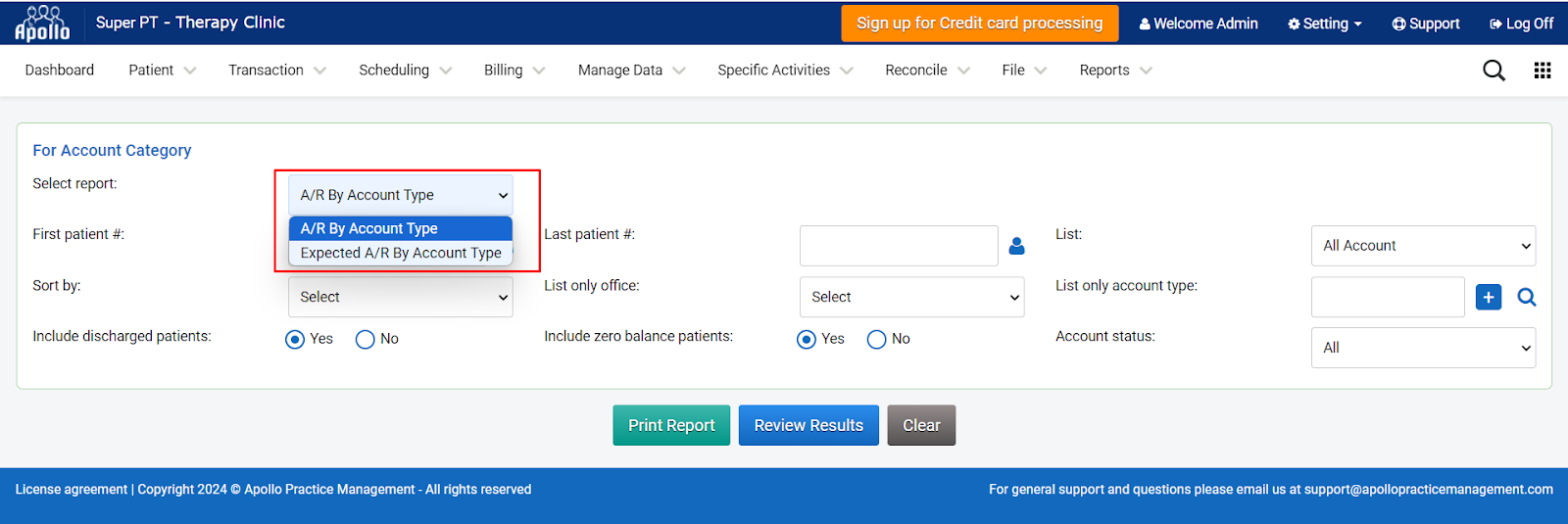Viewport: 1568px width, 524px height.
Task: Open the Reports menu
Action: 1115,71
